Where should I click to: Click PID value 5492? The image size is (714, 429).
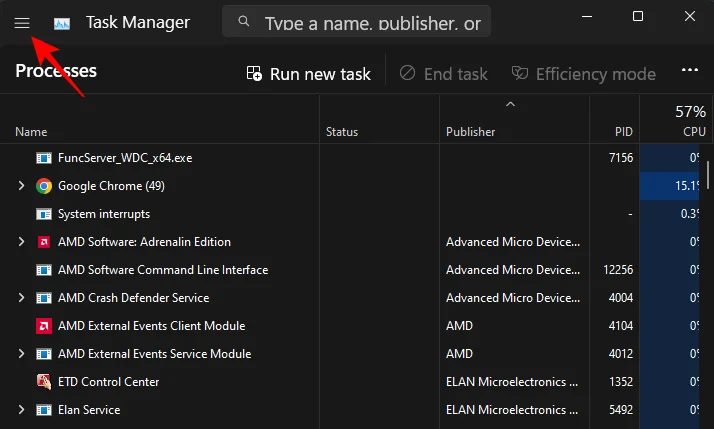pyautogui.click(x=621, y=410)
